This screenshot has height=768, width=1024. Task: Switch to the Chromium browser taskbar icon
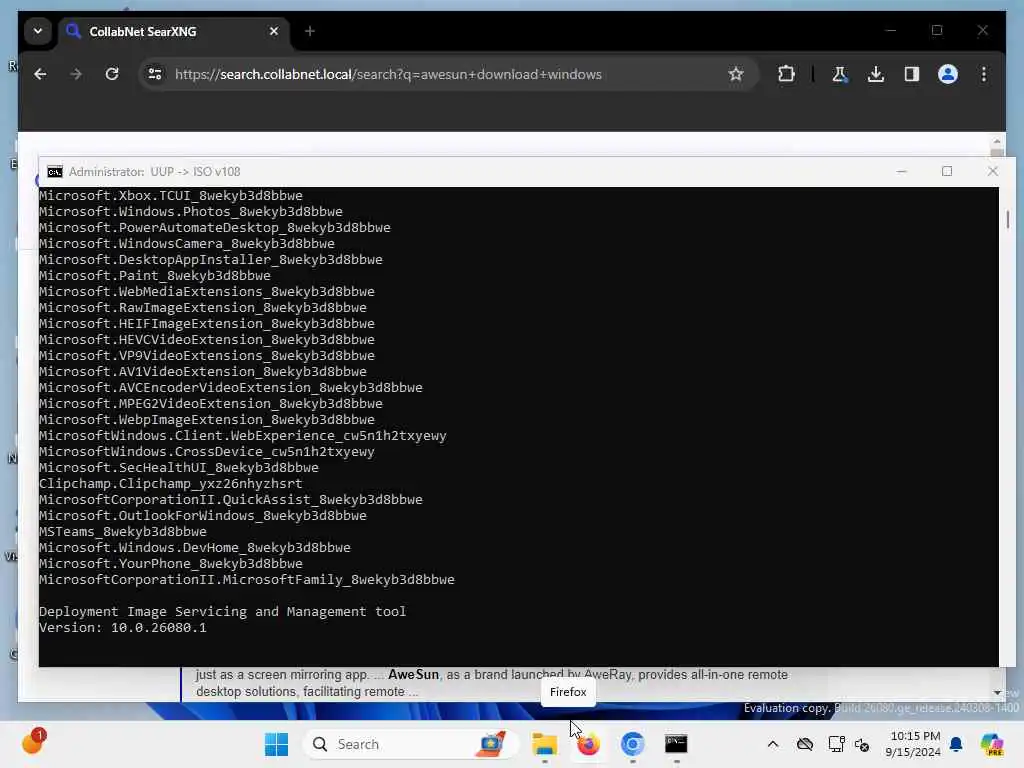pos(632,744)
